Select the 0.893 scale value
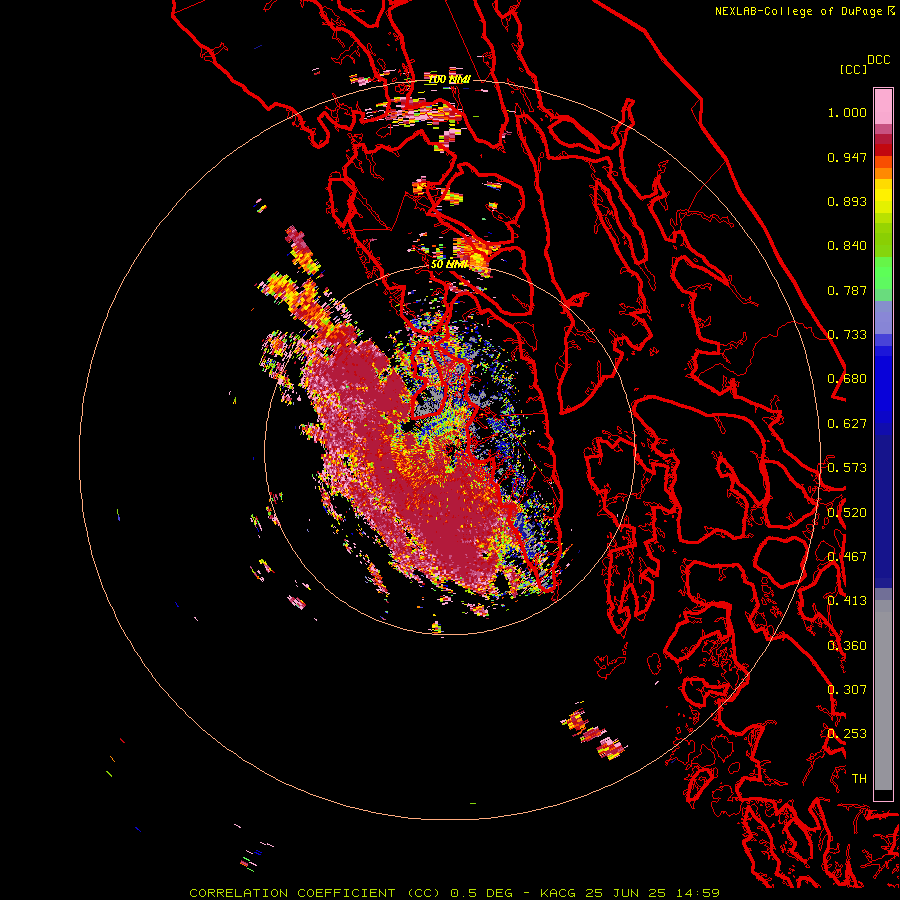The height and width of the screenshot is (900, 900). pyautogui.click(x=847, y=201)
